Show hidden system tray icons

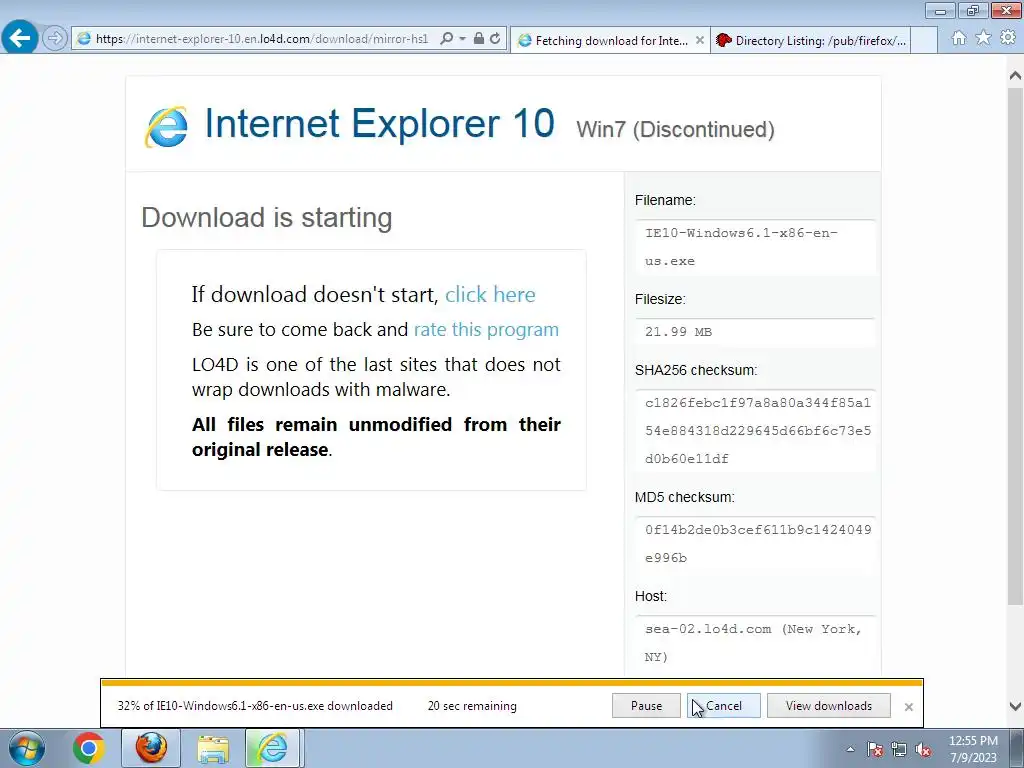pos(850,750)
